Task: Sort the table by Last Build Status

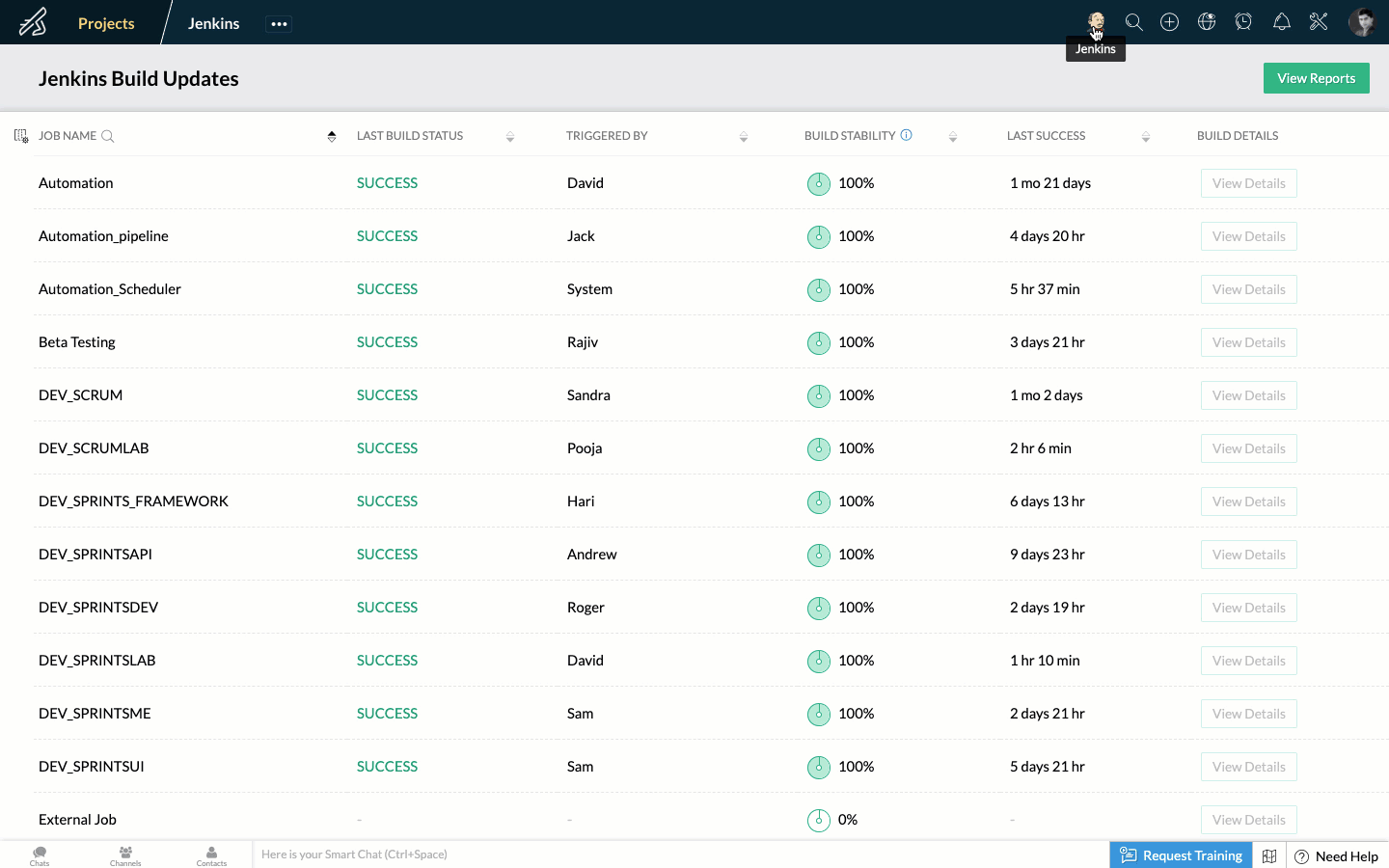Action: [510, 137]
